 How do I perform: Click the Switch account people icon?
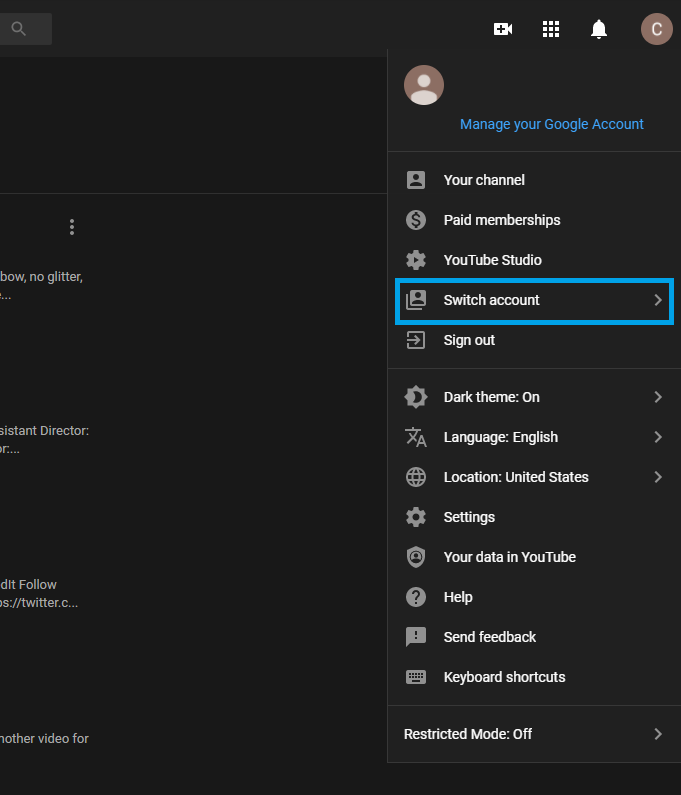pos(416,300)
